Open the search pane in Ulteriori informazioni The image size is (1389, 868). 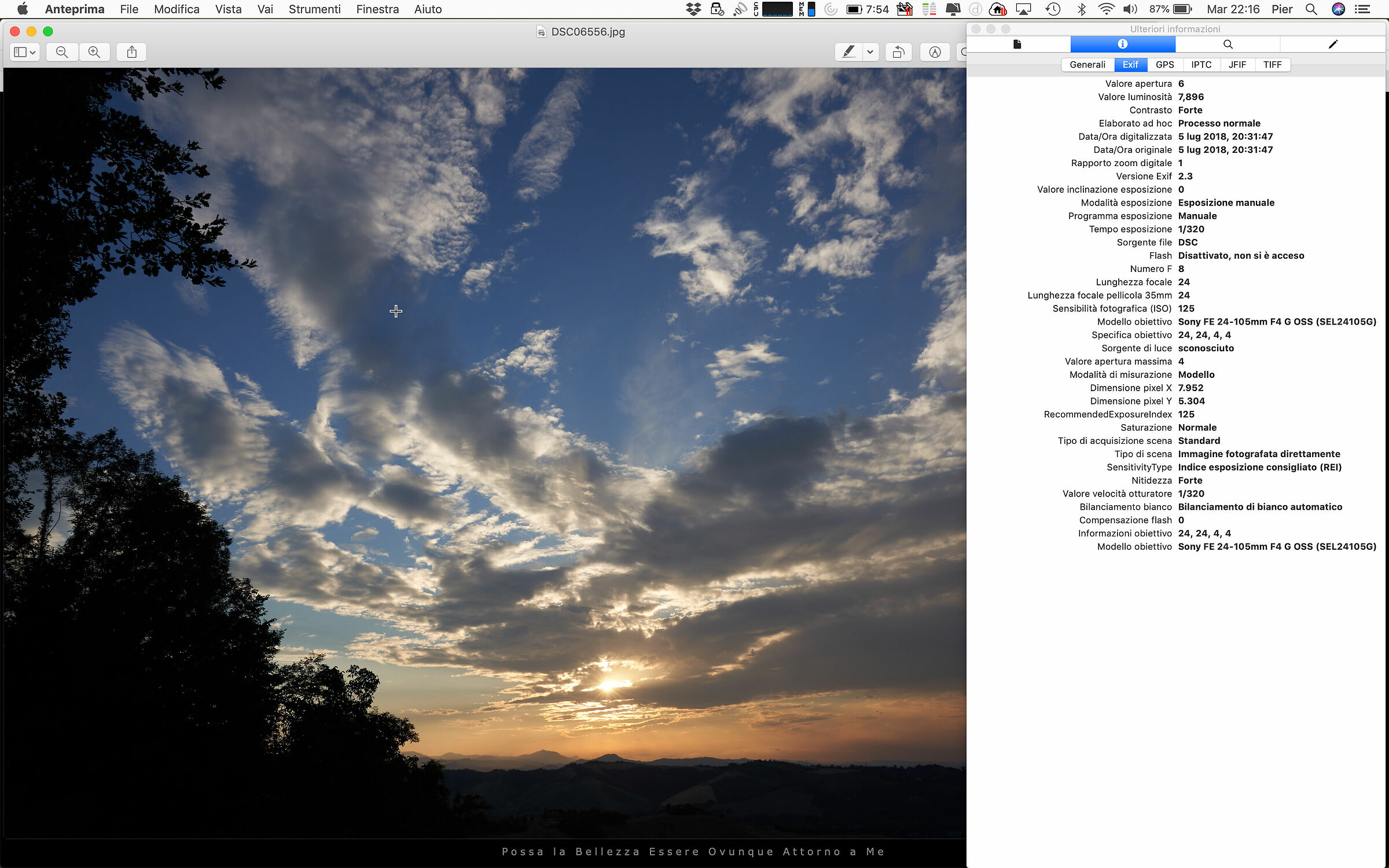[1227, 44]
